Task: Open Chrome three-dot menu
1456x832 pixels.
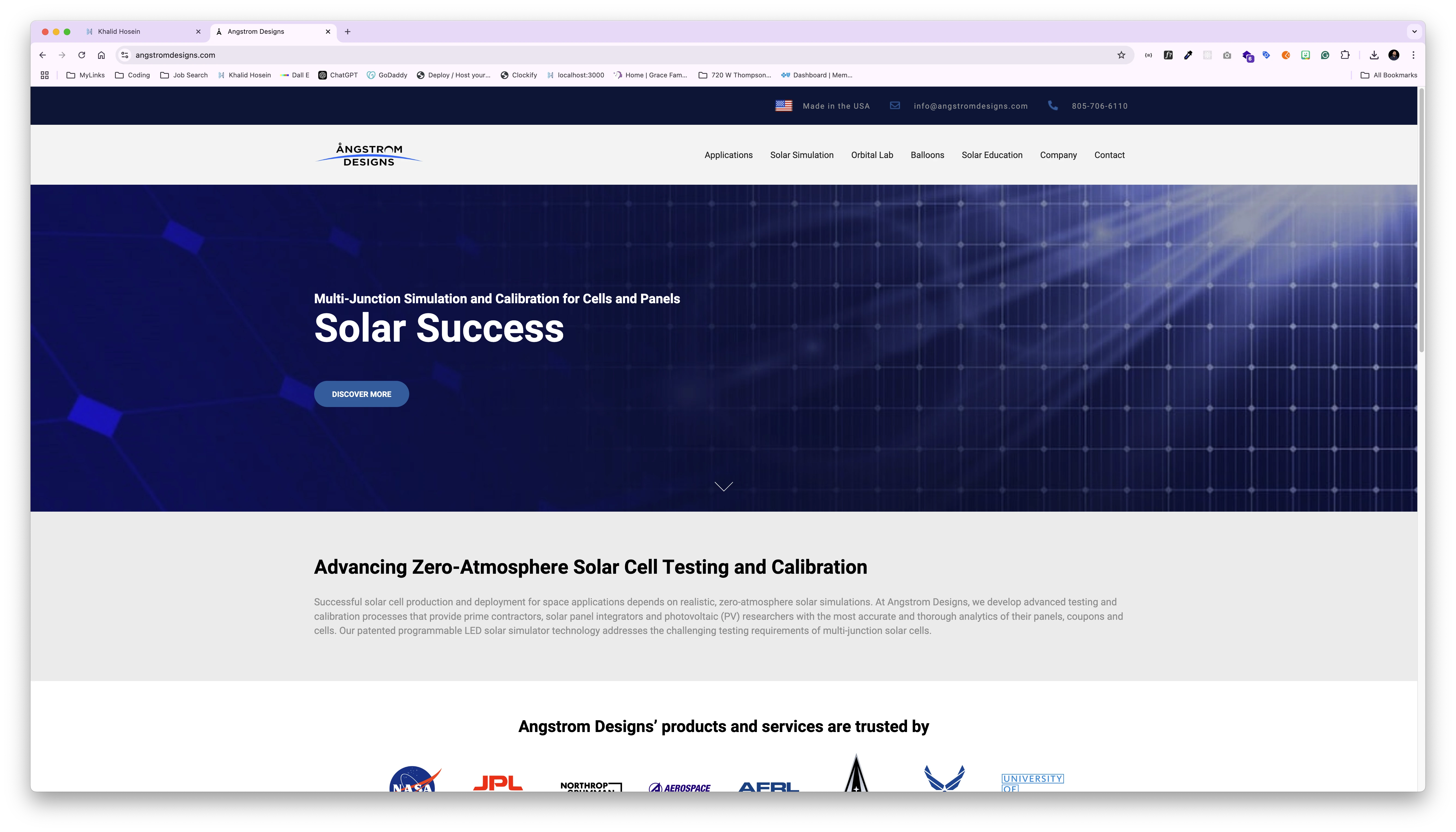Action: tap(1413, 55)
